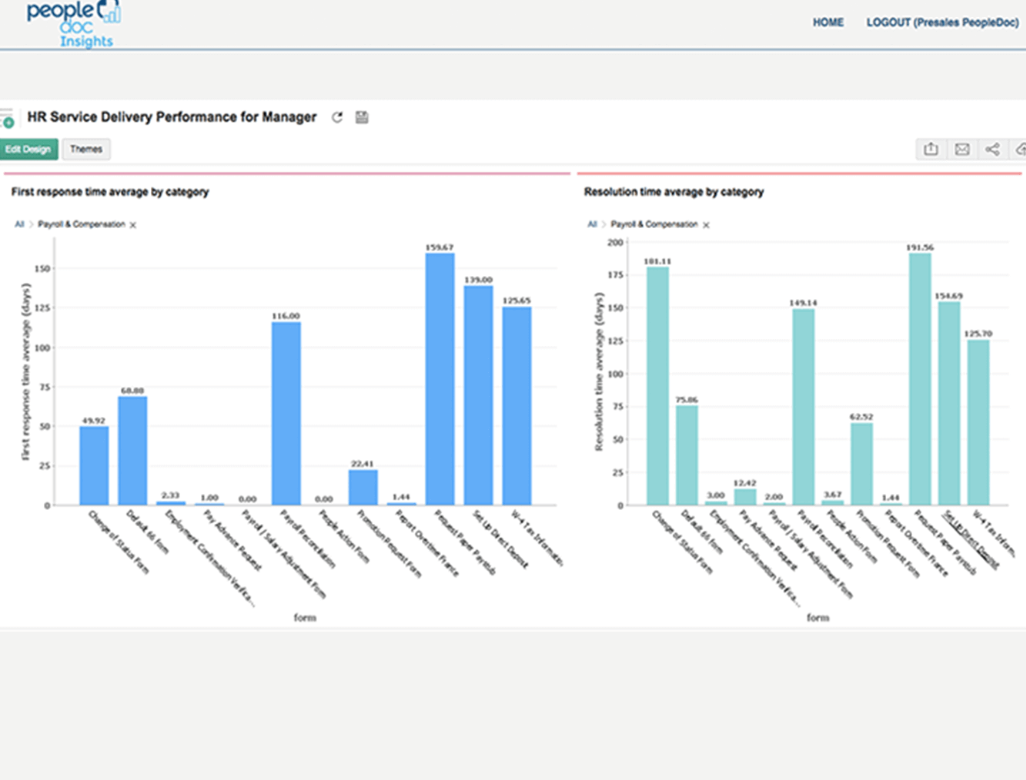Select the blue bar labeled 22.41
1026x780 pixels.
point(363,488)
